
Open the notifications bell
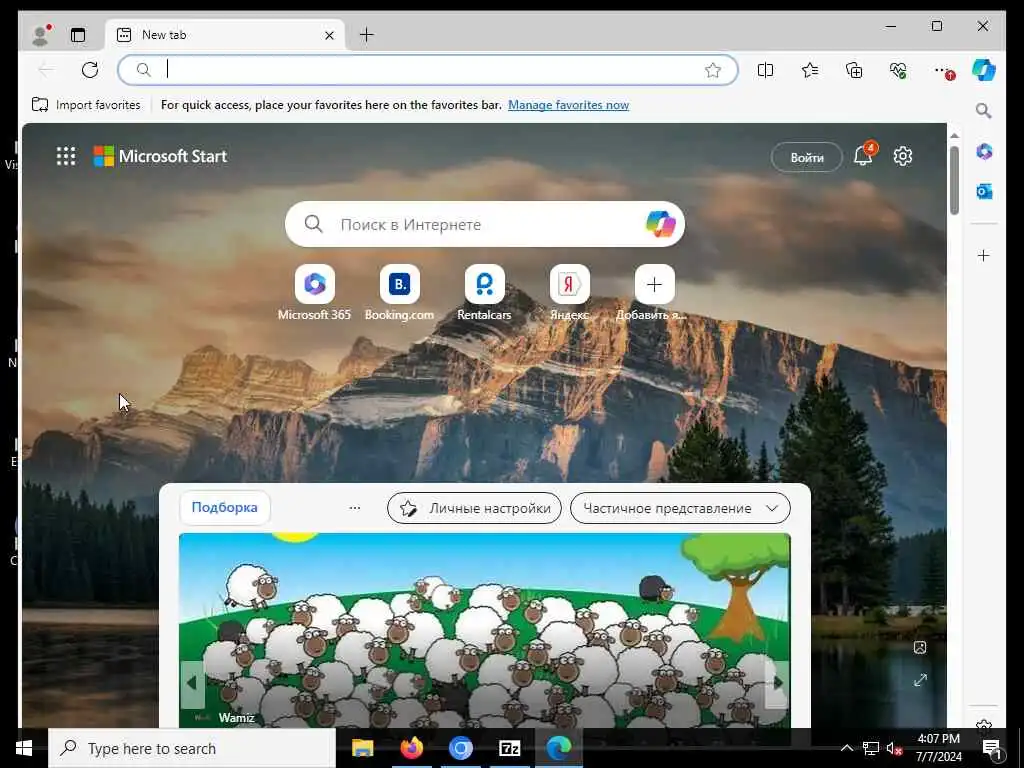(863, 155)
